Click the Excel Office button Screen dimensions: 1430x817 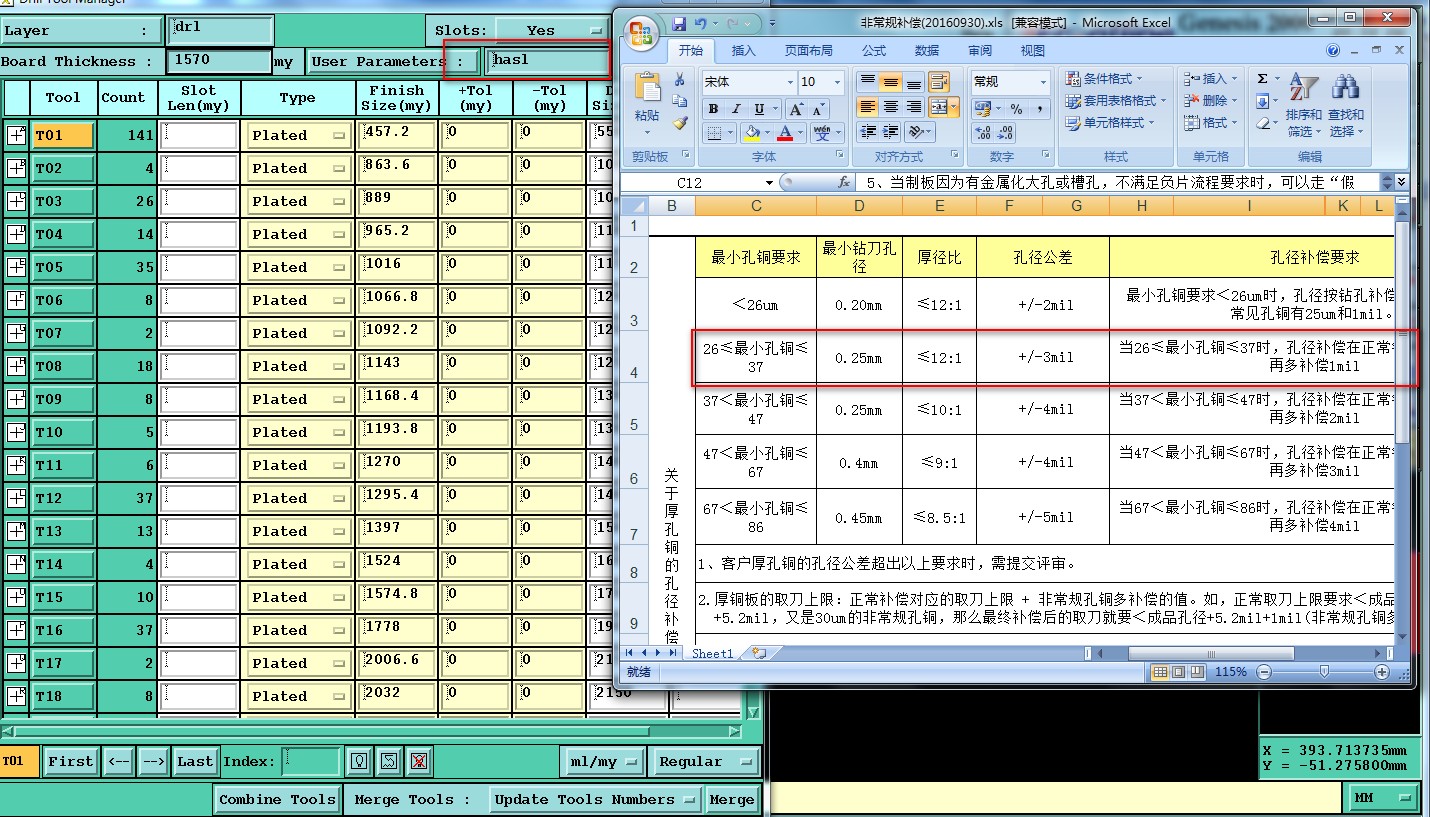(x=640, y=33)
